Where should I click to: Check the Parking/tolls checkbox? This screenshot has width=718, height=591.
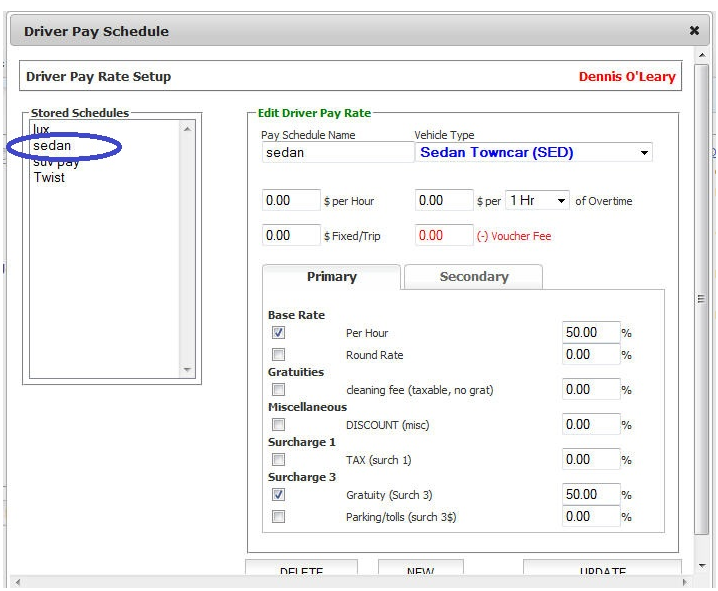[x=279, y=517]
